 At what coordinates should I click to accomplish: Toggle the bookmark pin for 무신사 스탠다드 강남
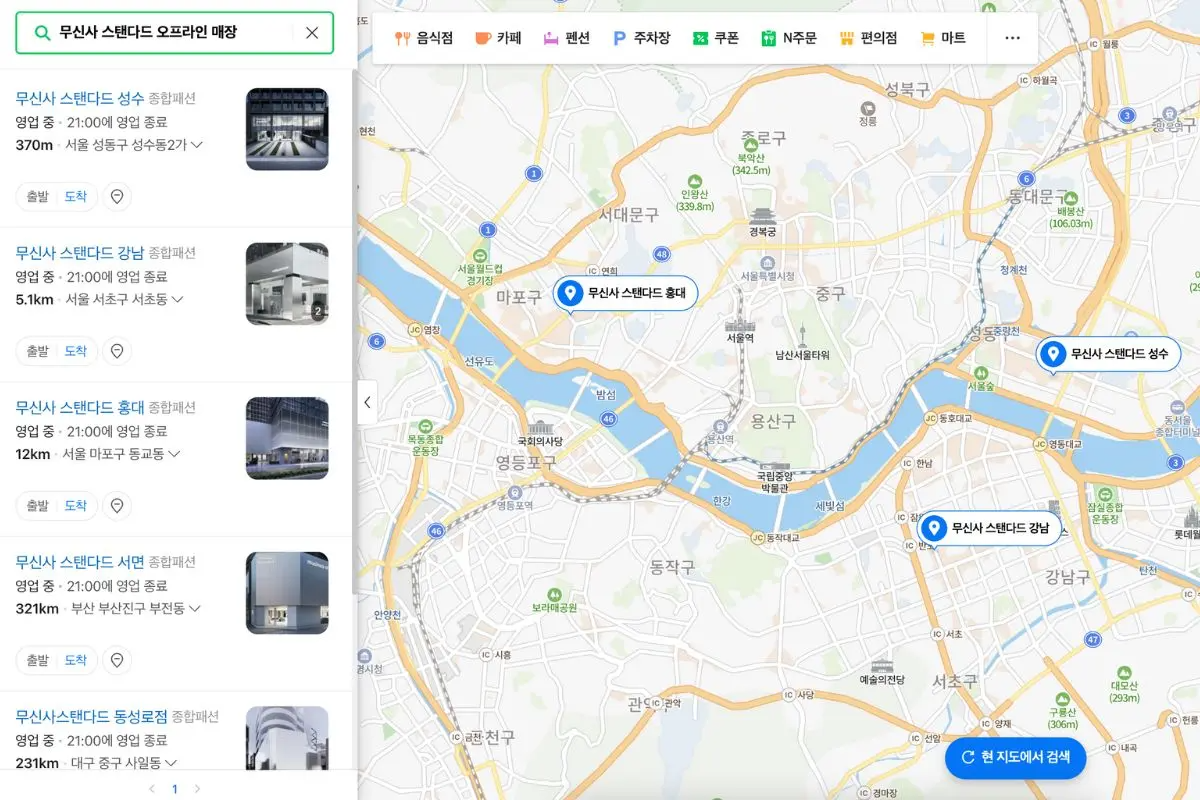tap(117, 351)
